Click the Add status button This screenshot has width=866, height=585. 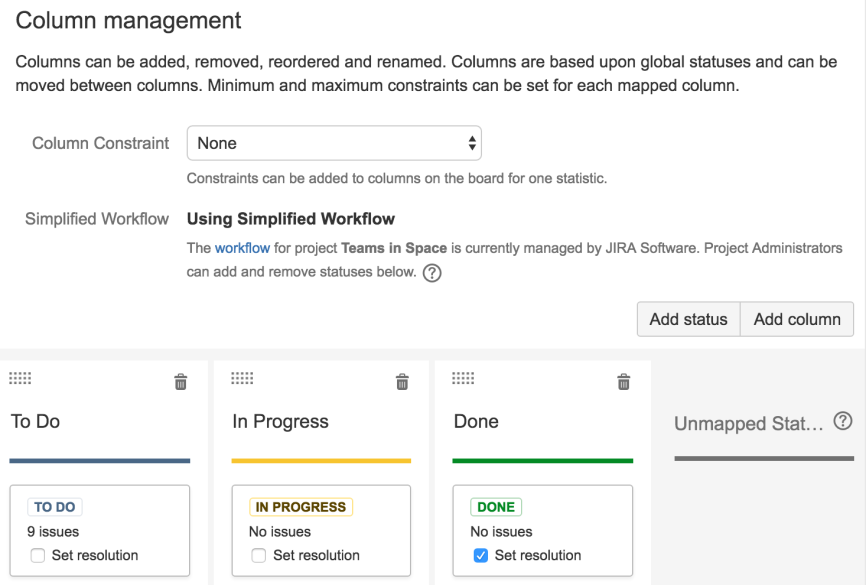[x=688, y=319]
